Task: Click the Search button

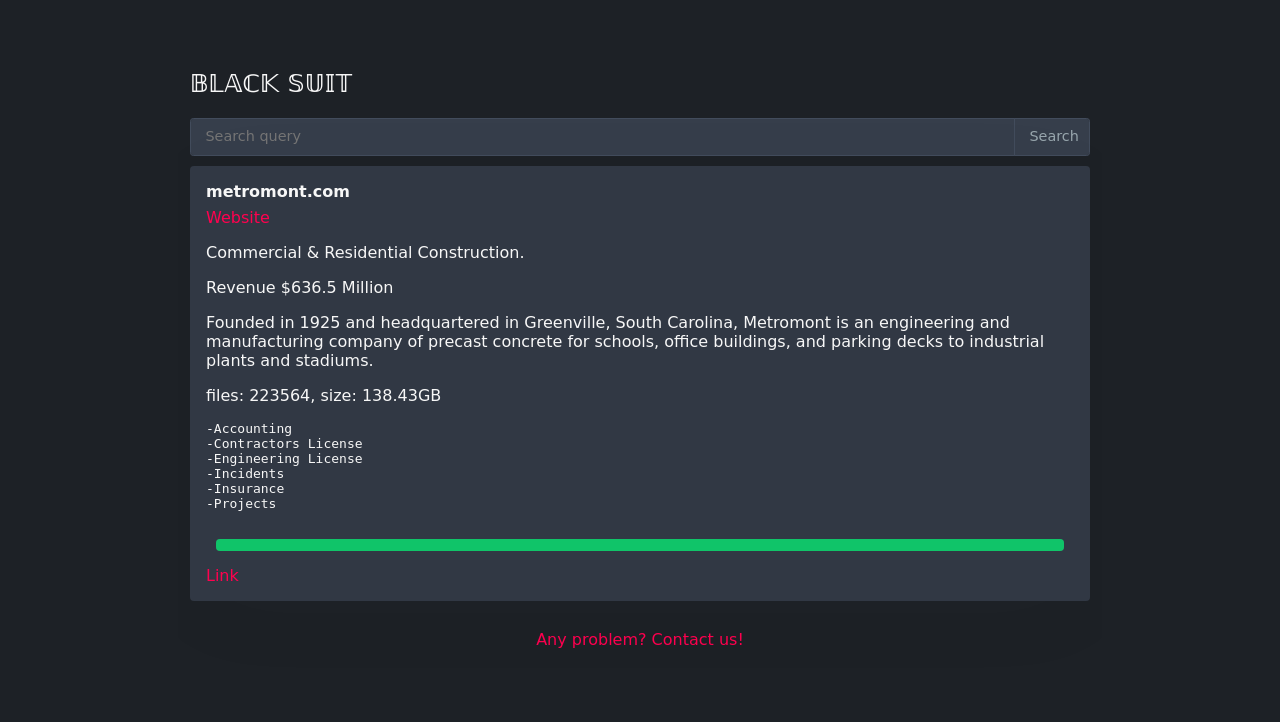Action: (1053, 137)
